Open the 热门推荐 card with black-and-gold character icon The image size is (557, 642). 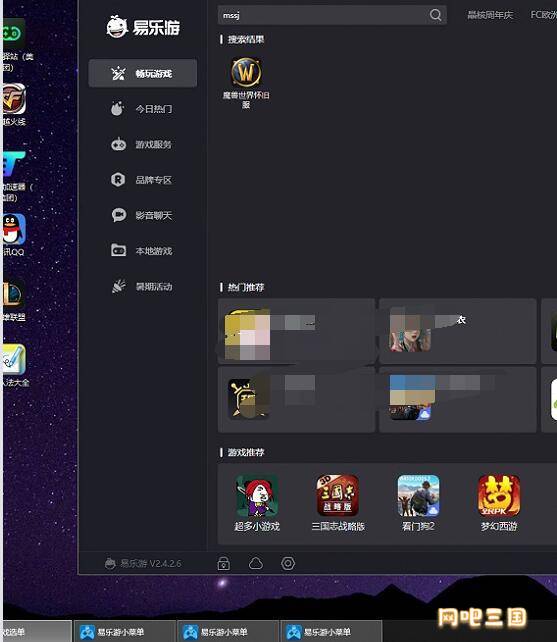point(296,400)
